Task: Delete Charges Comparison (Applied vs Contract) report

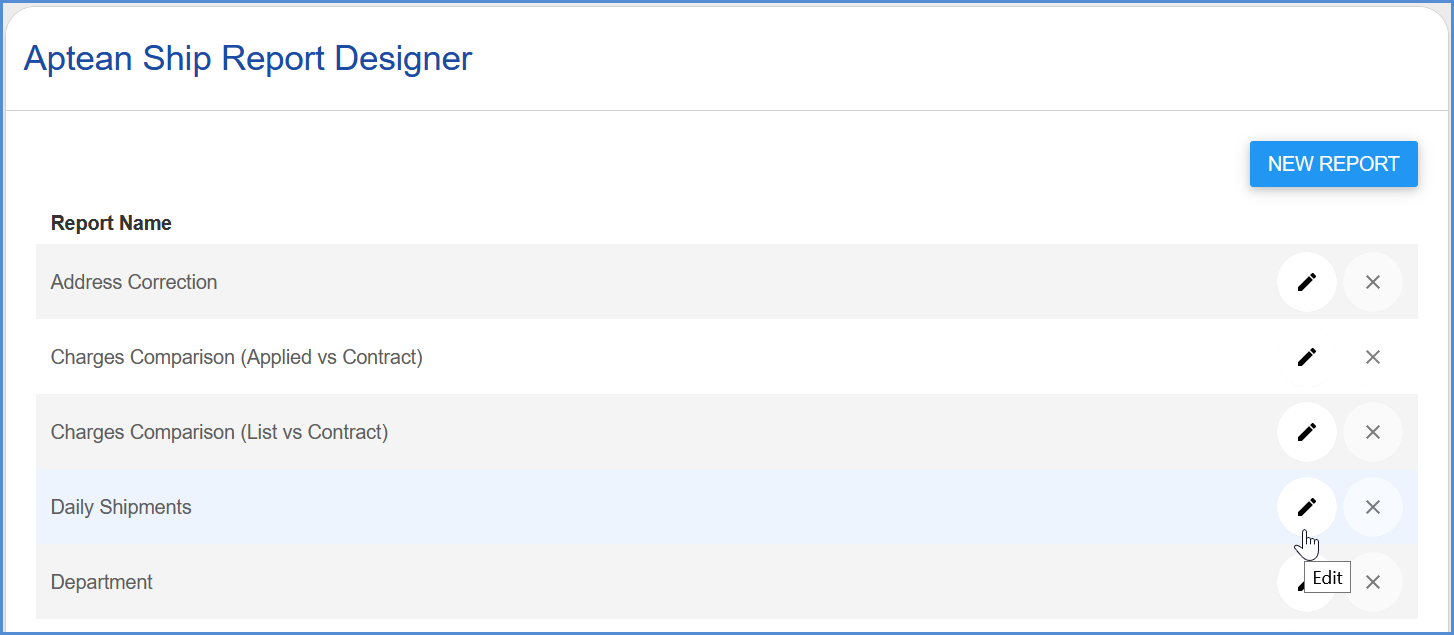Action: pos(1372,357)
